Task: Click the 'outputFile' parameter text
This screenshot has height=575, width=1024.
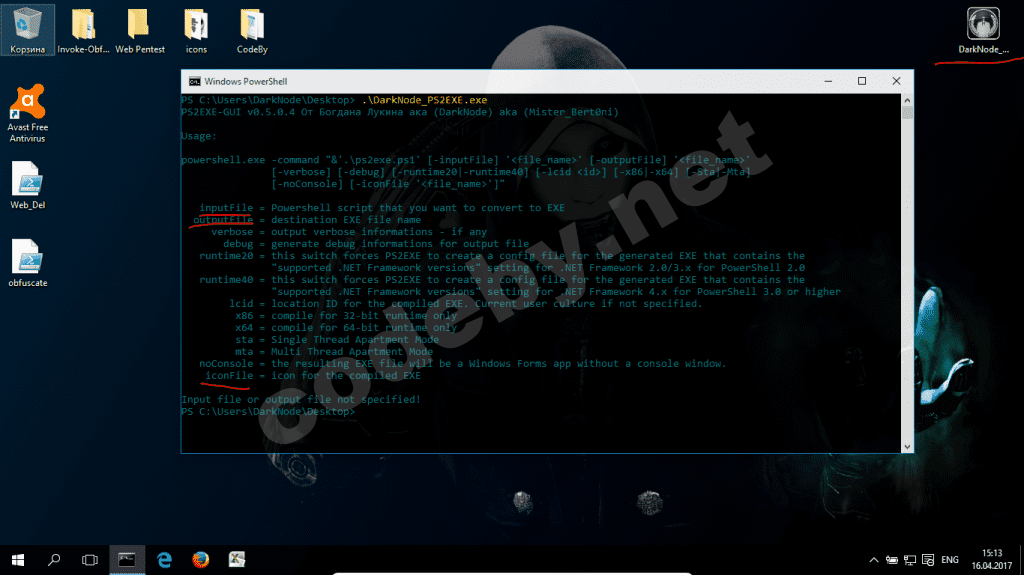Action: click(223, 220)
